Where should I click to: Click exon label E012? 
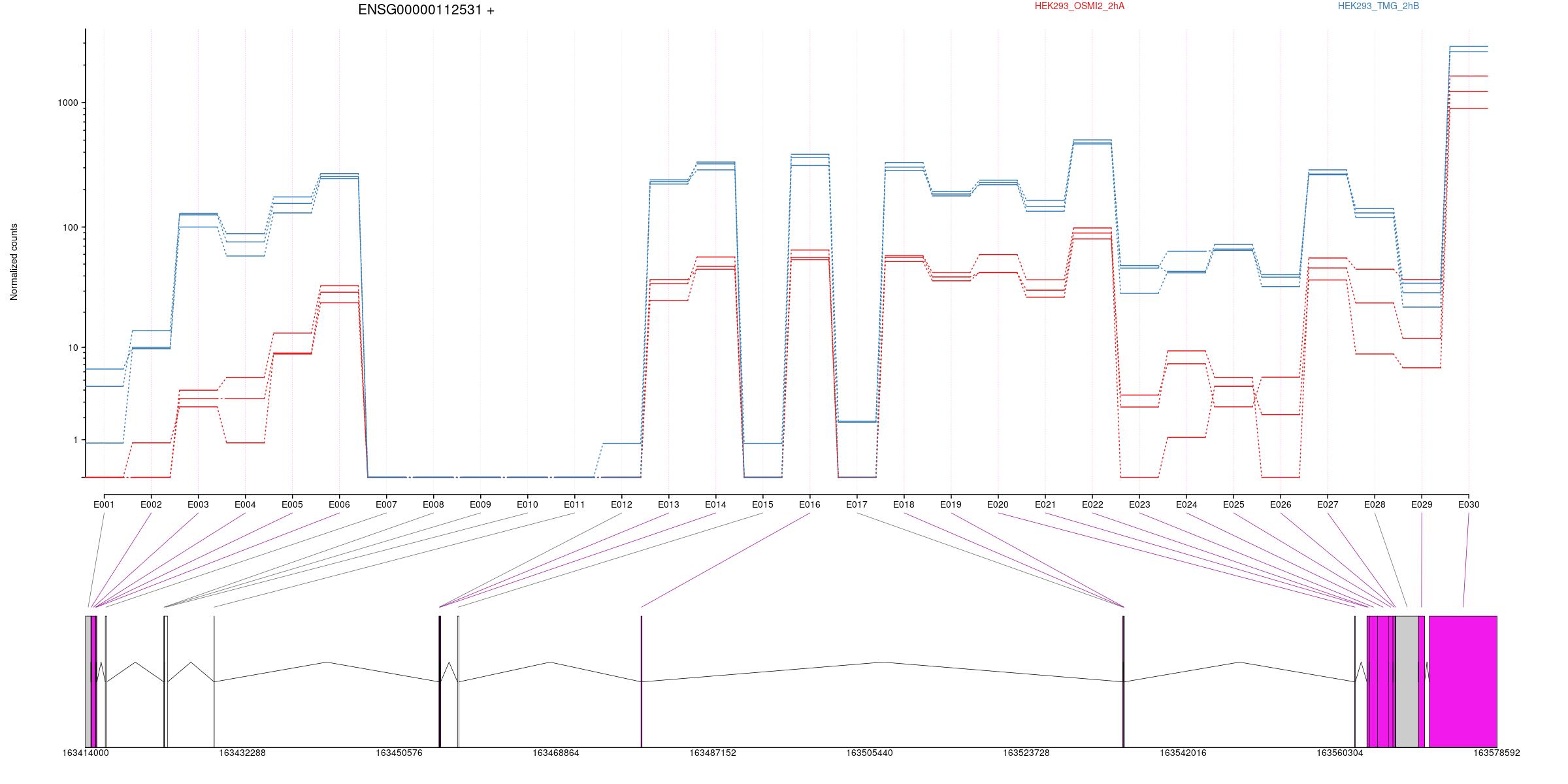[621, 504]
